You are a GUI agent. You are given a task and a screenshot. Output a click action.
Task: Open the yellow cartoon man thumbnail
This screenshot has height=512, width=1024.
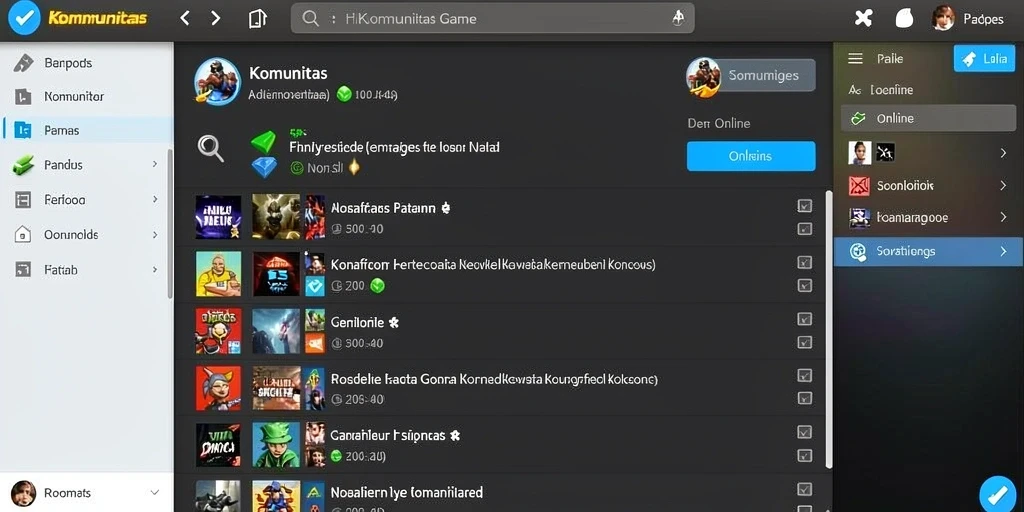pyautogui.click(x=218, y=274)
